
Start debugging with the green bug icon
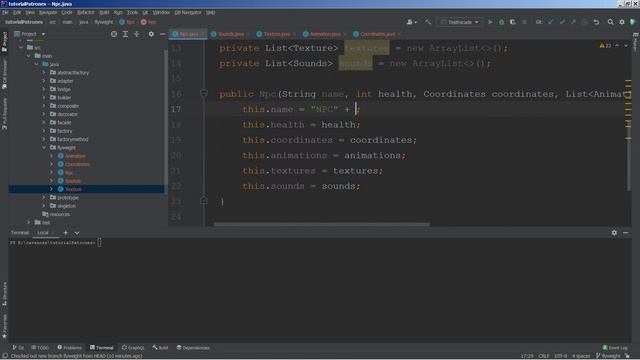pyautogui.click(x=502, y=22)
